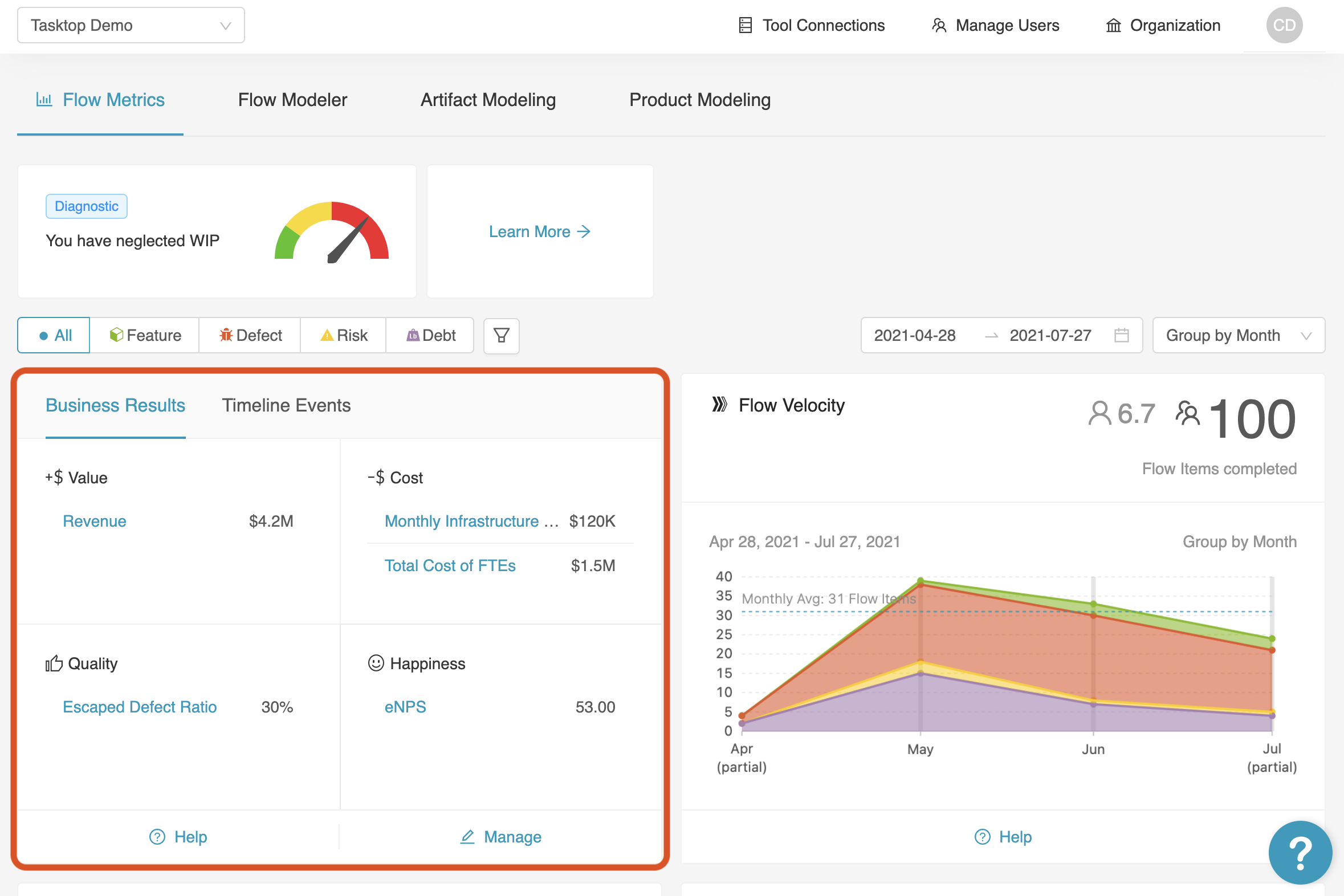Click the Tool Connections list icon
1344x896 pixels.
click(x=745, y=25)
